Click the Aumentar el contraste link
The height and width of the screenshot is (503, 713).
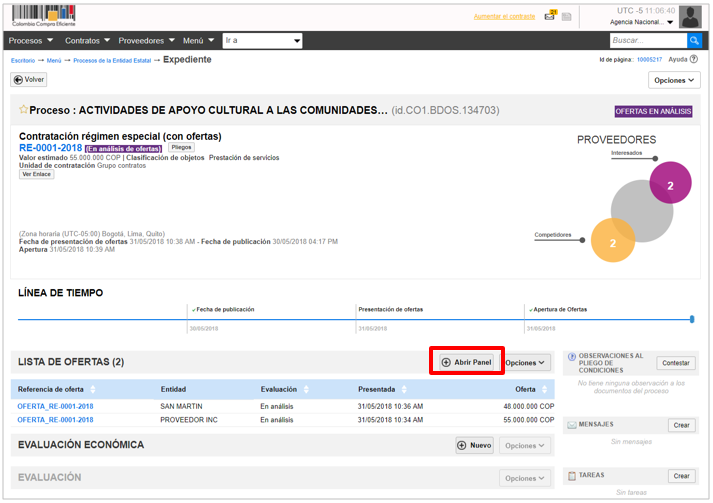coord(504,17)
